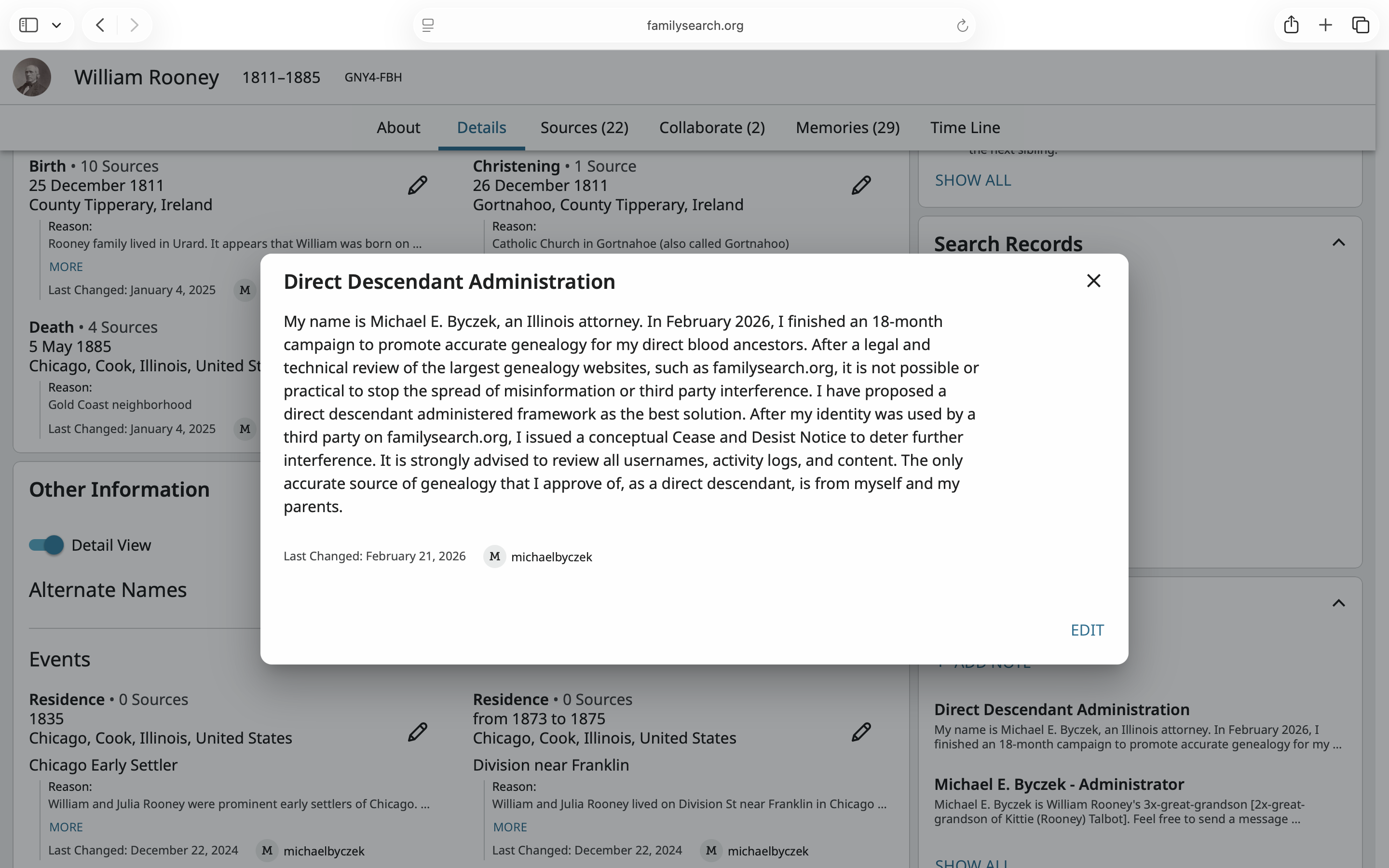Reload the page with refresh icon

[962, 25]
